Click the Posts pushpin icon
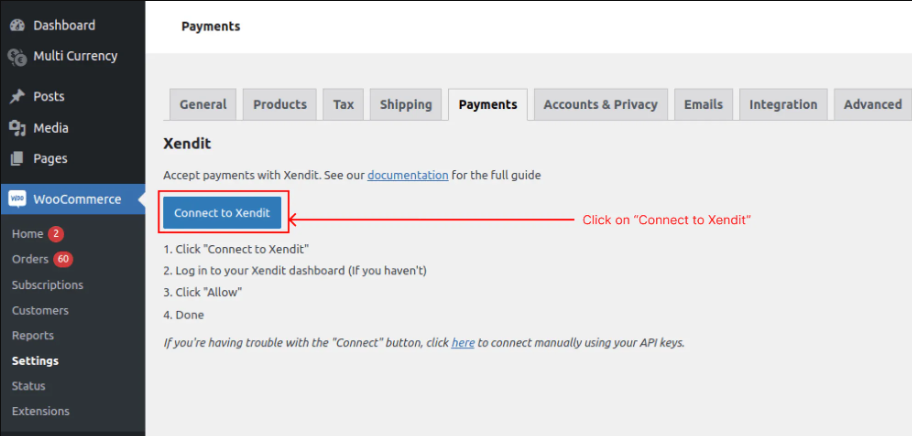This screenshot has width=912, height=436. [17, 97]
